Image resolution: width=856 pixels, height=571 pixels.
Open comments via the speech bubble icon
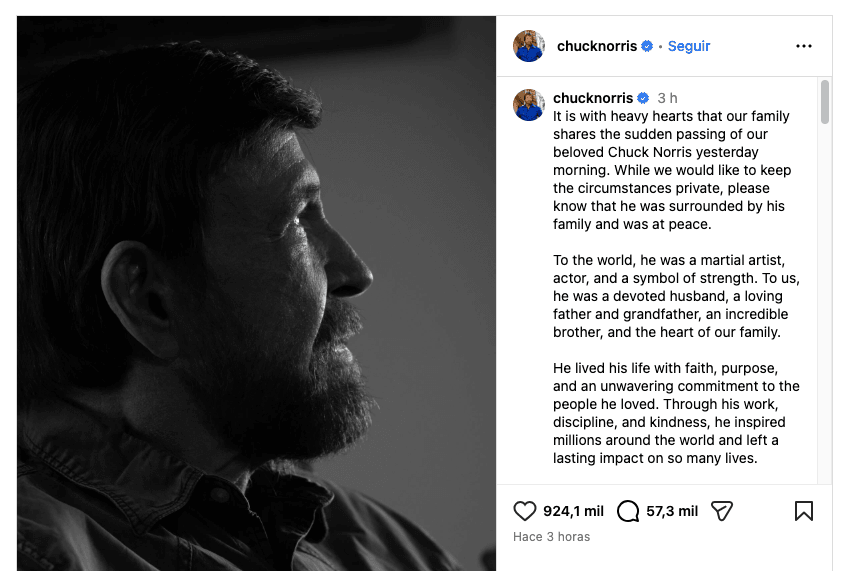click(628, 511)
